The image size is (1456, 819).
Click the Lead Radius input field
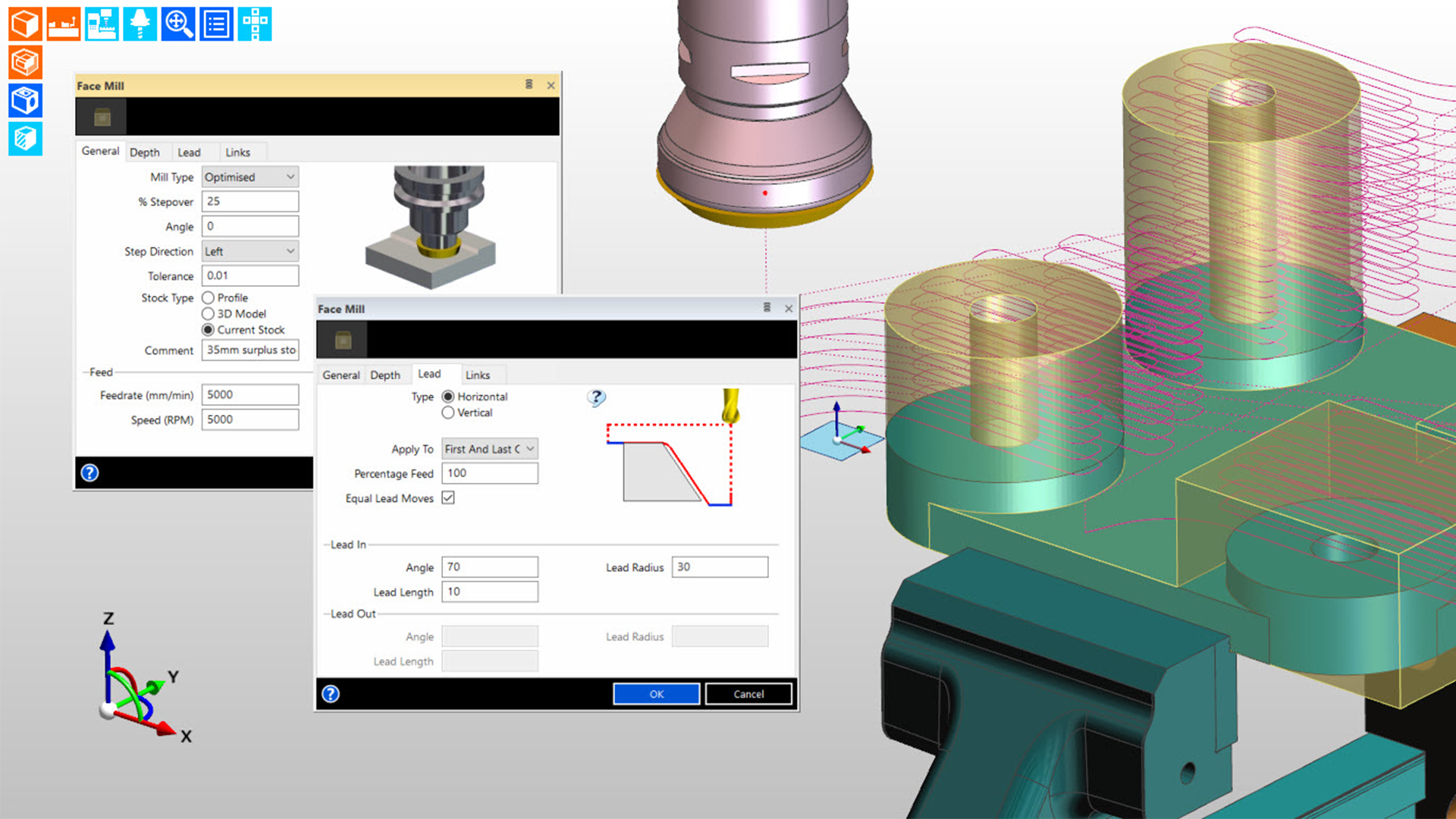click(x=719, y=567)
